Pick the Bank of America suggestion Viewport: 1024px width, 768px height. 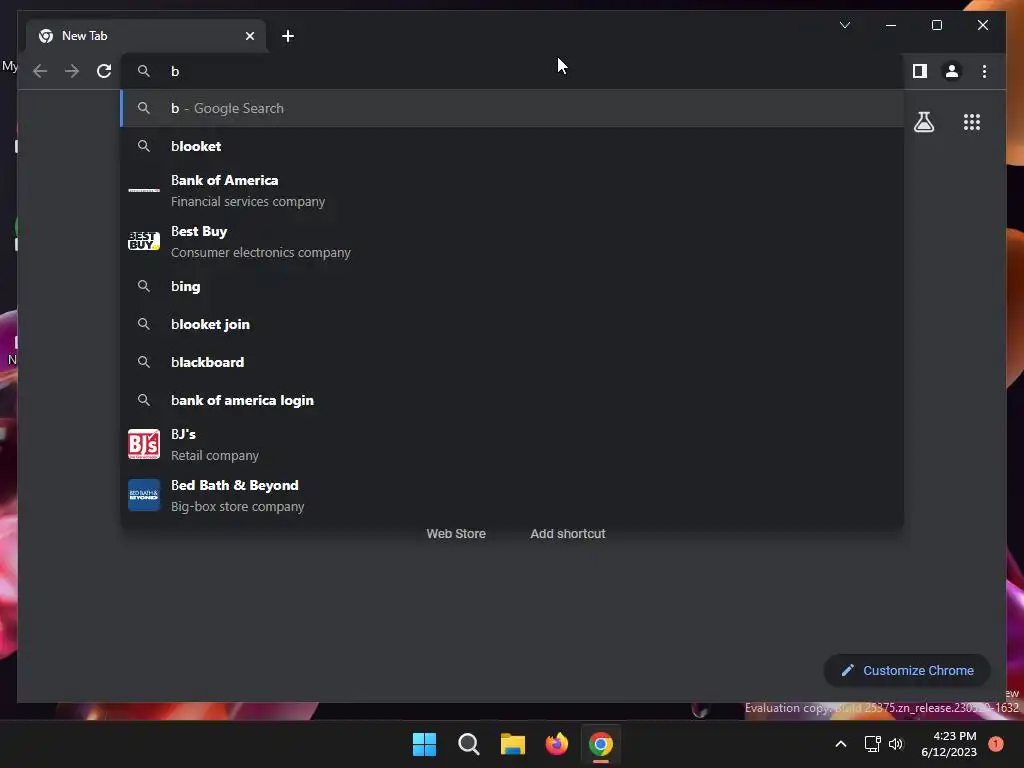pyautogui.click(x=513, y=191)
